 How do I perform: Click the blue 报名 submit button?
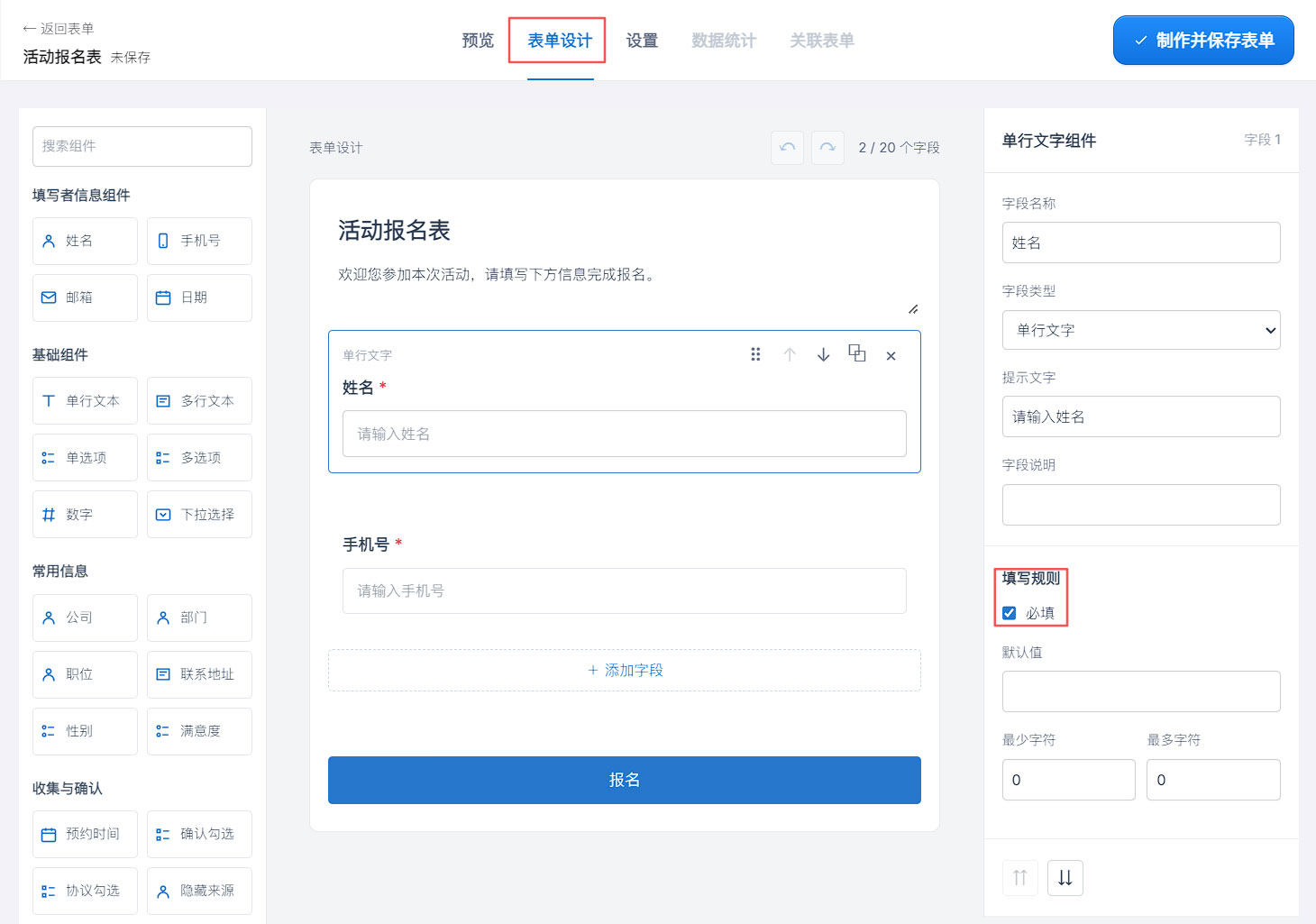click(625, 780)
